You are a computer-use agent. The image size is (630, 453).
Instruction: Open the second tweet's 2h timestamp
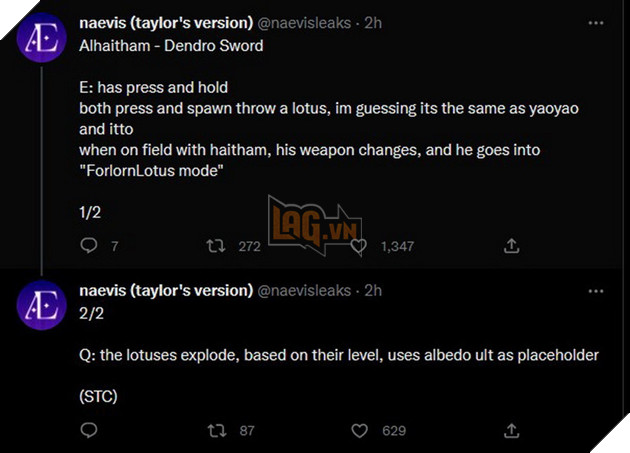(374, 291)
